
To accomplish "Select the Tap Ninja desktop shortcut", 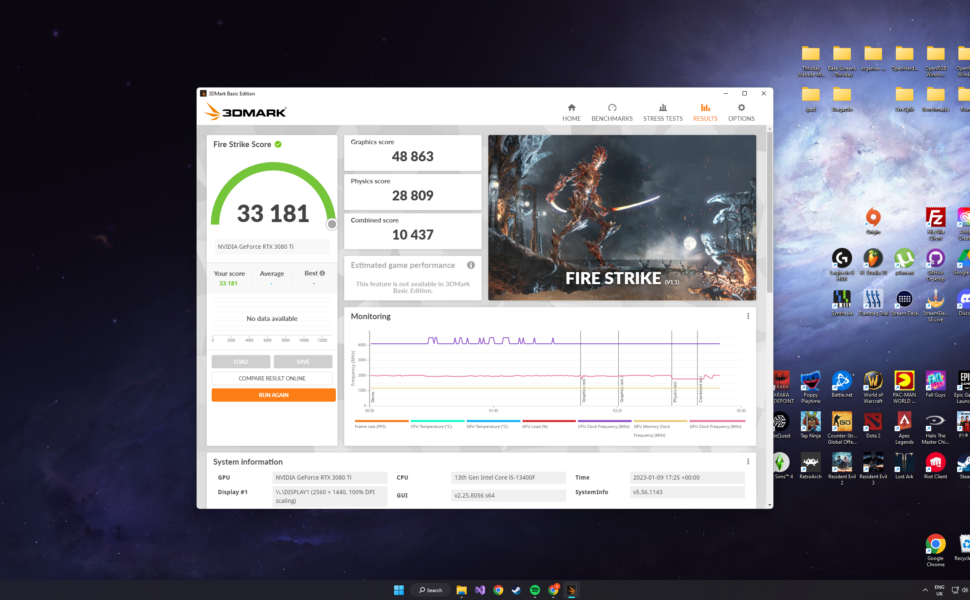I will [810, 425].
